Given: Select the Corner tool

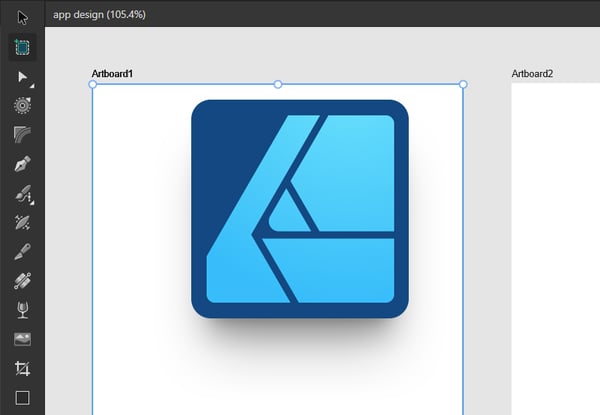Looking at the screenshot, I should click(22, 134).
